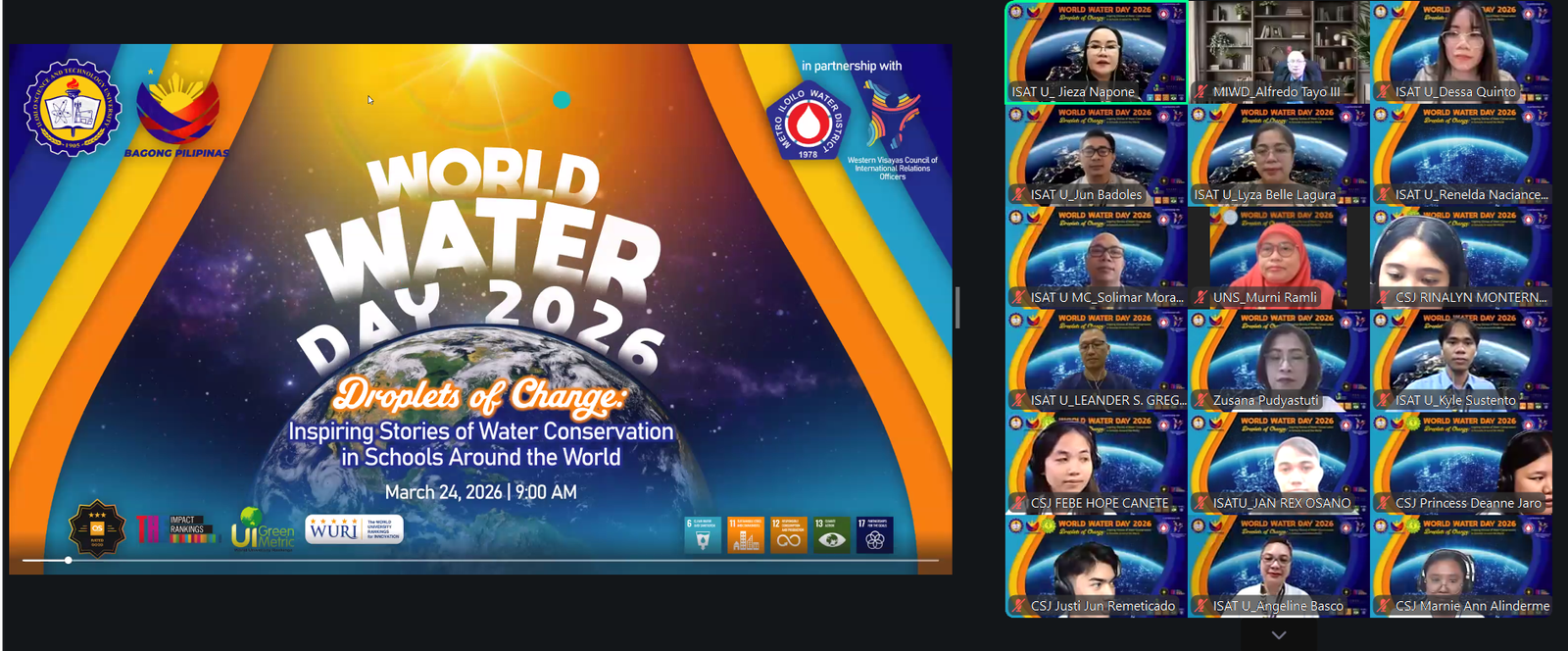The width and height of the screenshot is (1568, 651).
Task: Click muted mic icon beside Kyle Sustento
Action: click(1383, 401)
